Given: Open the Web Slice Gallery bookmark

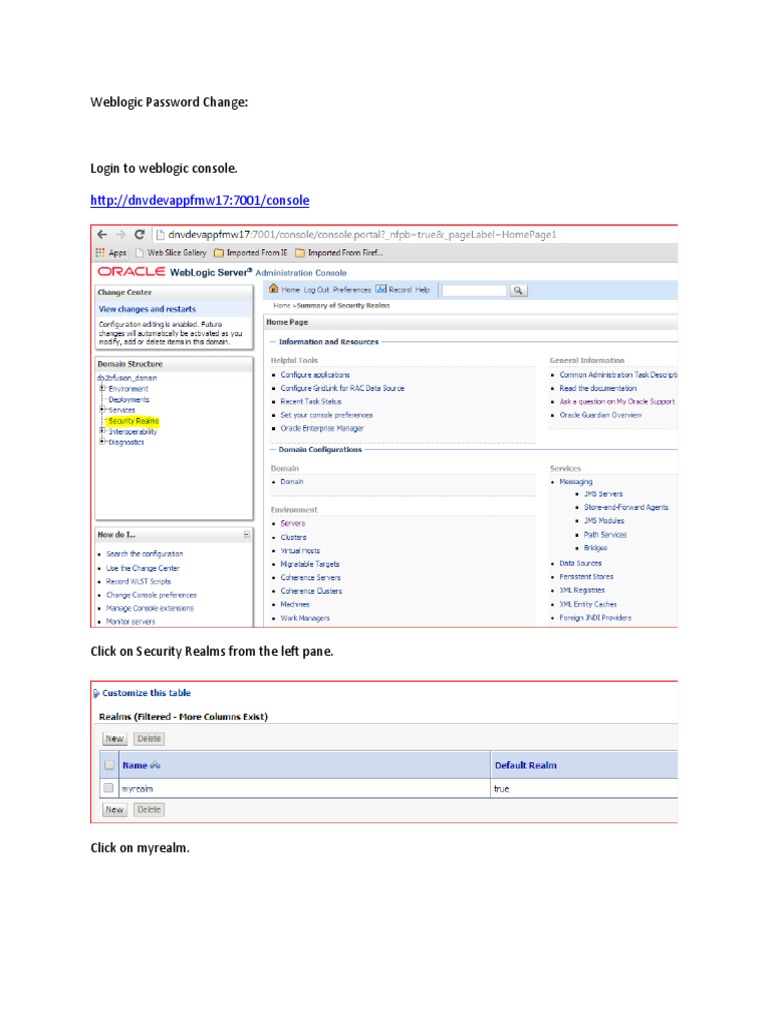Looking at the screenshot, I should (x=170, y=253).
